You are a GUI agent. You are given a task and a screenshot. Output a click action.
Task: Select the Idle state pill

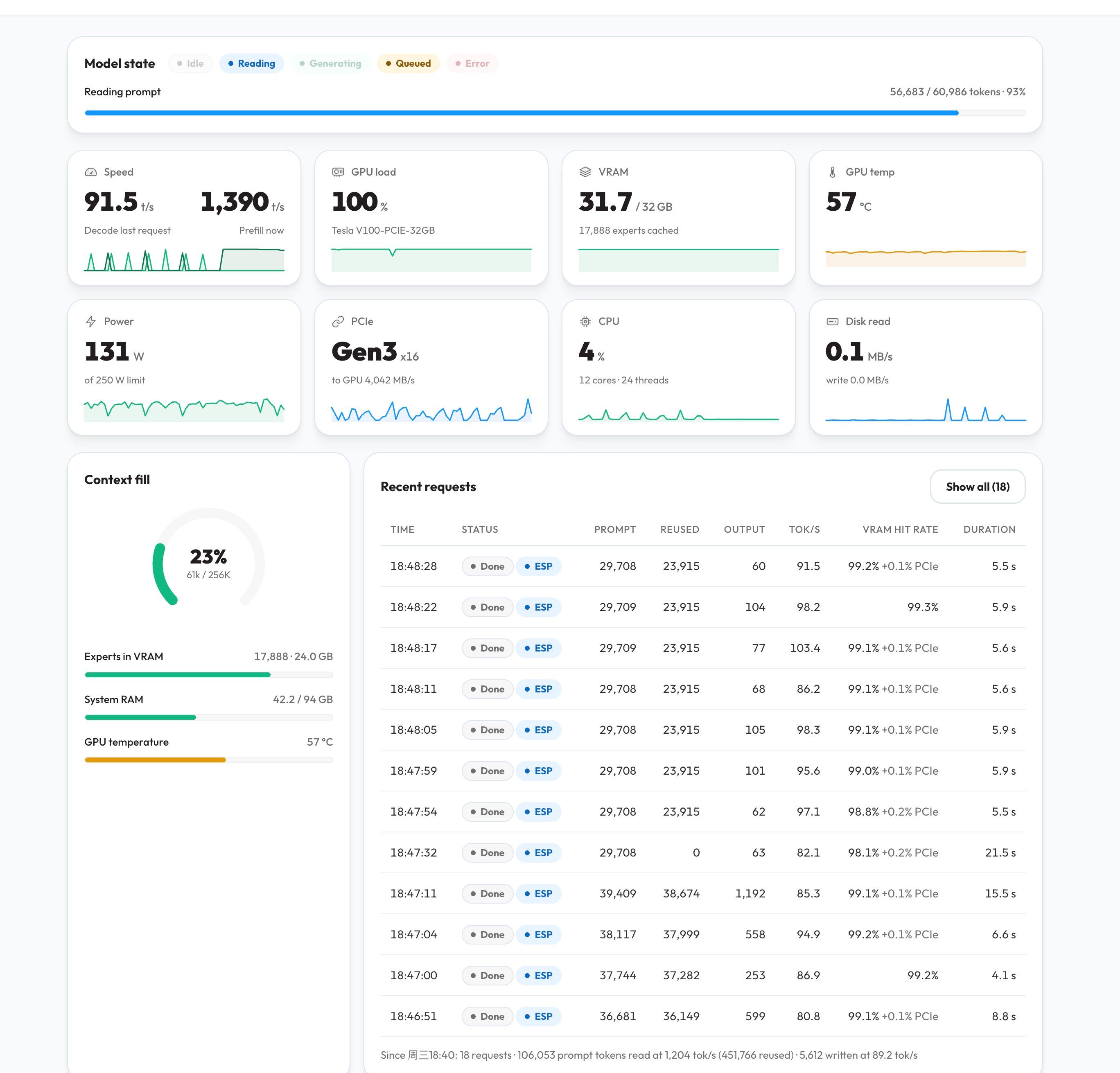click(x=190, y=63)
